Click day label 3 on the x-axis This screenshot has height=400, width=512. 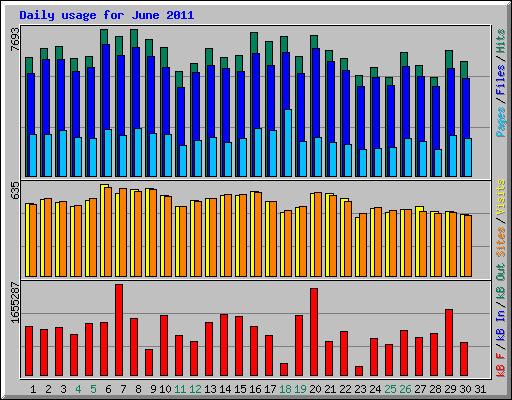(63, 389)
